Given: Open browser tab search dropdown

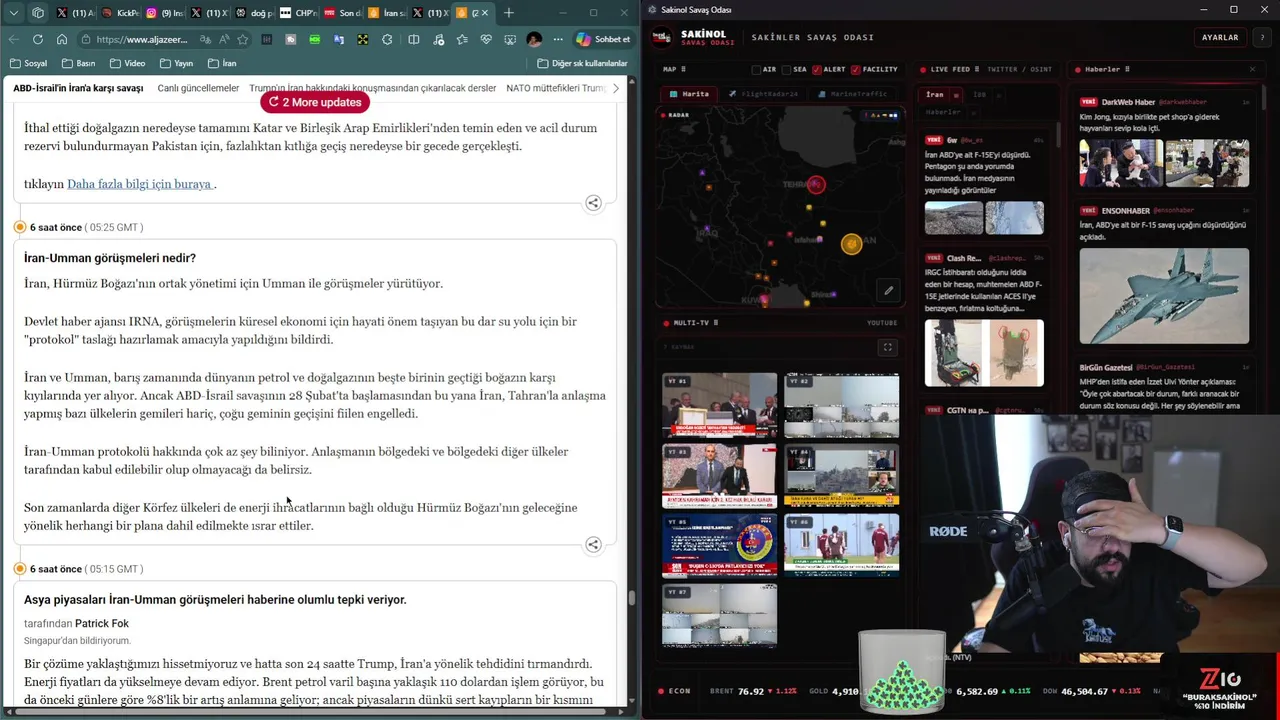Looking at the screenshot, I should tap(13, 13).
